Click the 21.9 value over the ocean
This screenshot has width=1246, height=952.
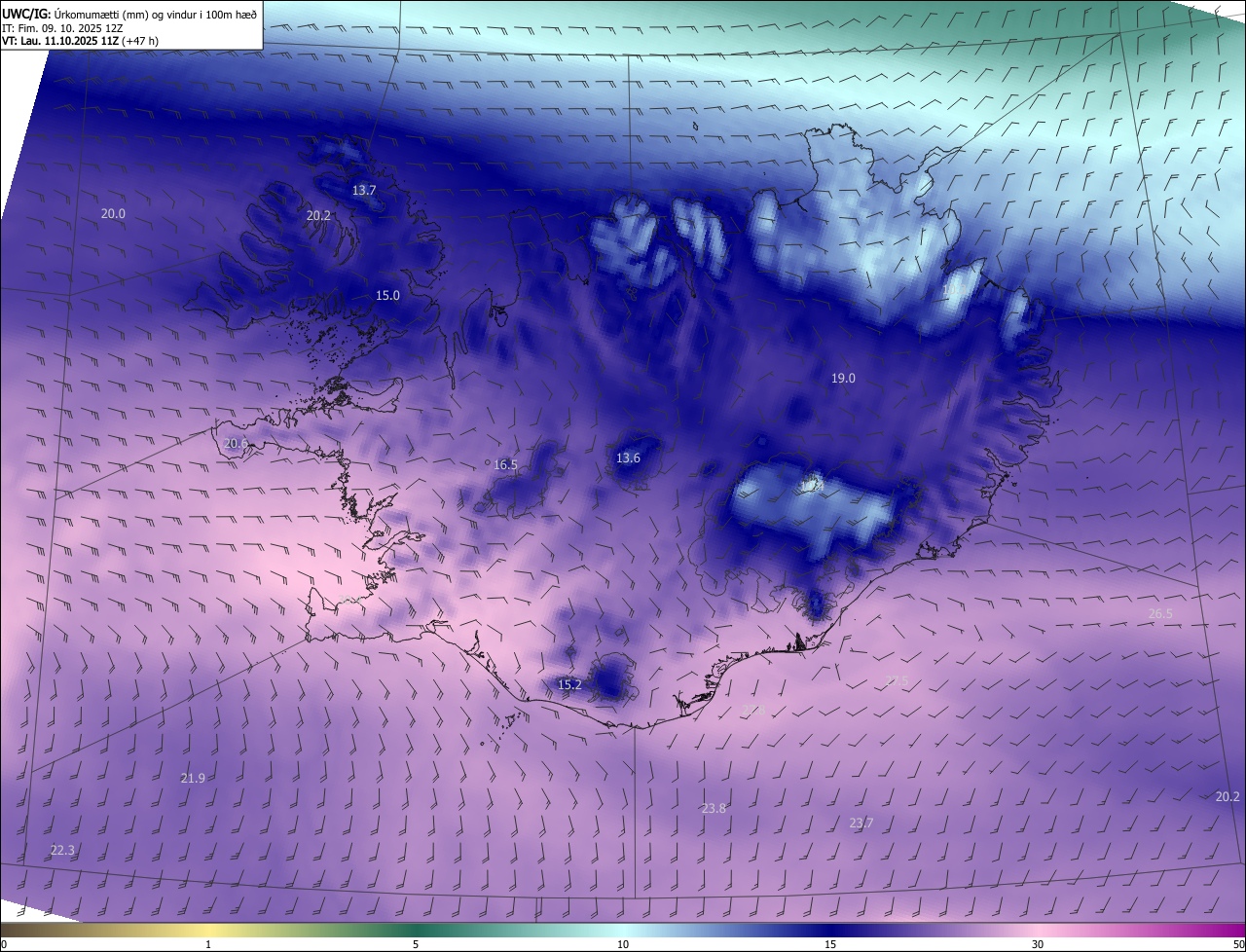pyautogui.click(x=193, y=778)
